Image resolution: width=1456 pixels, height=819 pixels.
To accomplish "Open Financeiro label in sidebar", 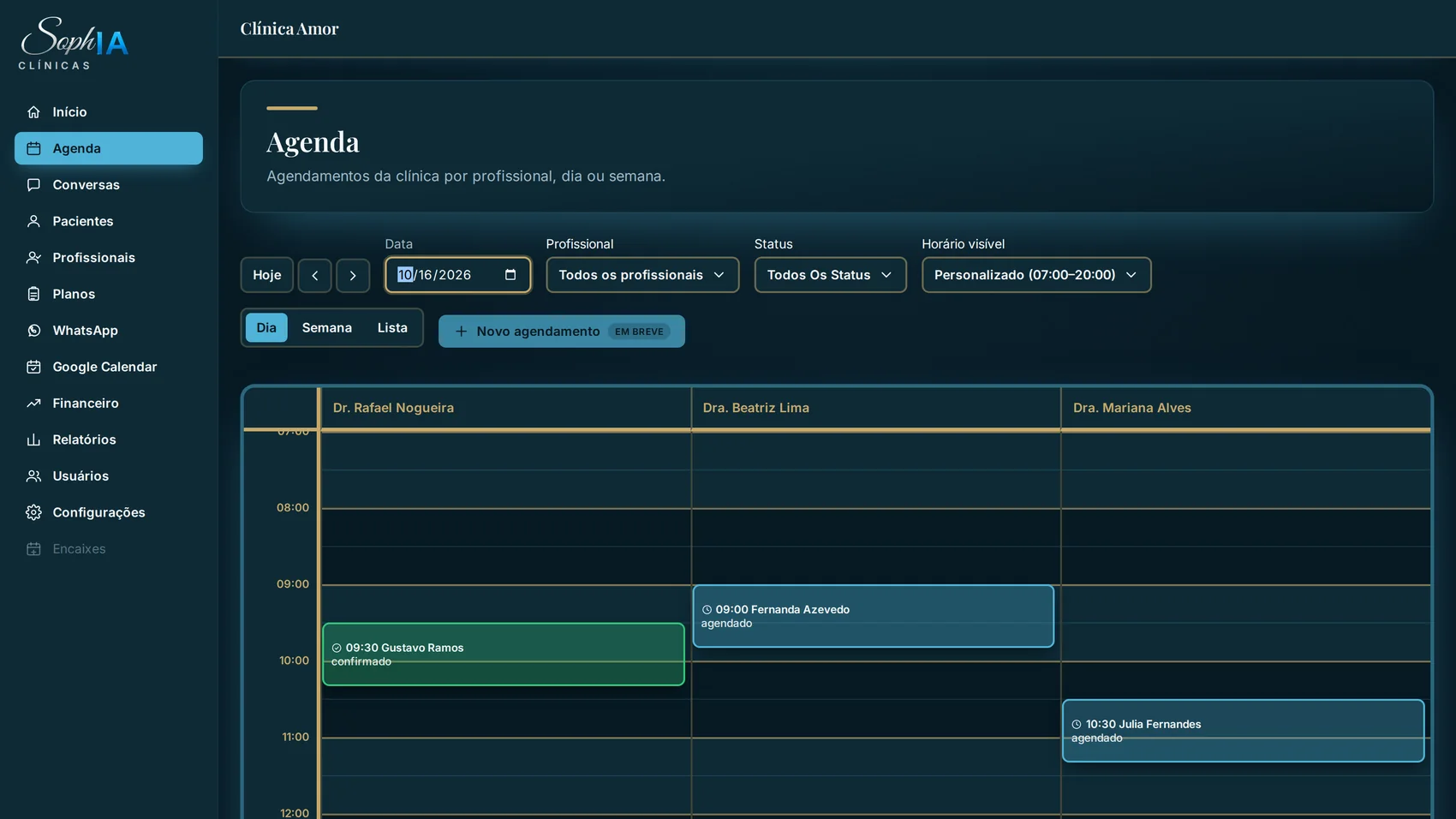I will click(x=86, y=404).
